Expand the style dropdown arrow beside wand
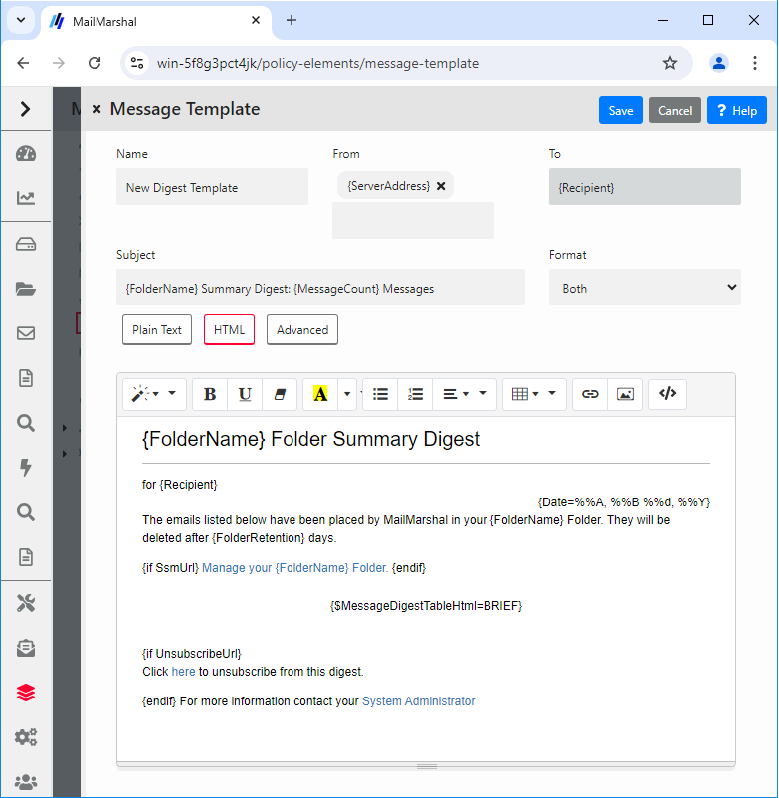 172,393
